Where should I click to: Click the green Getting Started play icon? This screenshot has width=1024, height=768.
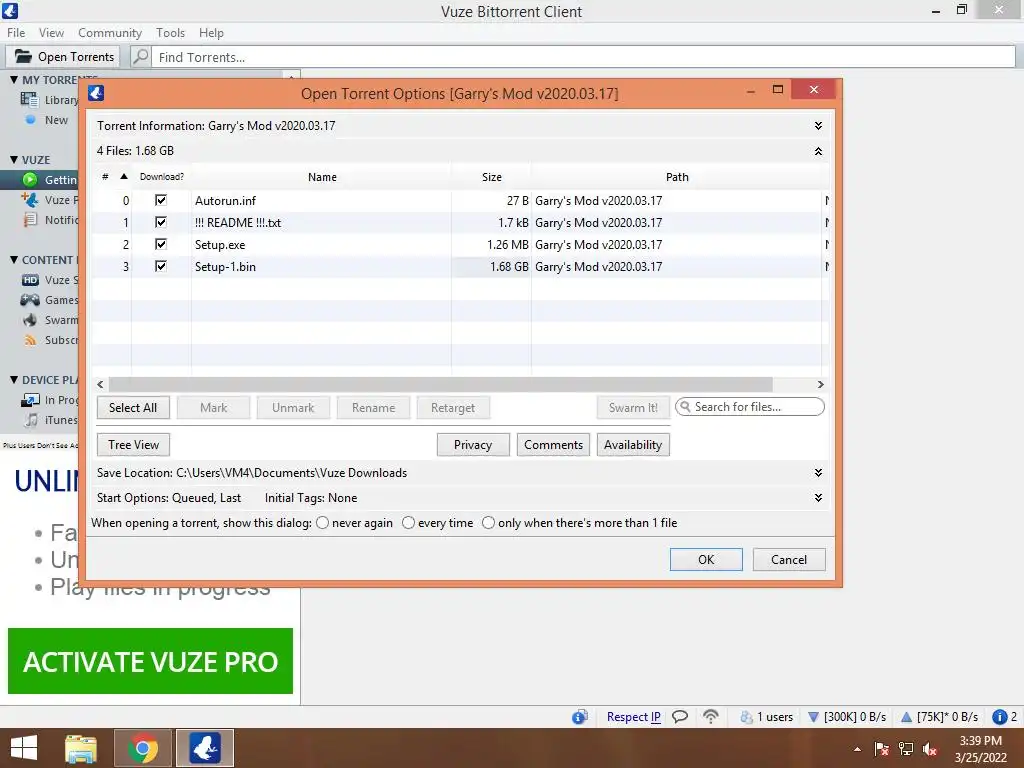pos(30,180)
